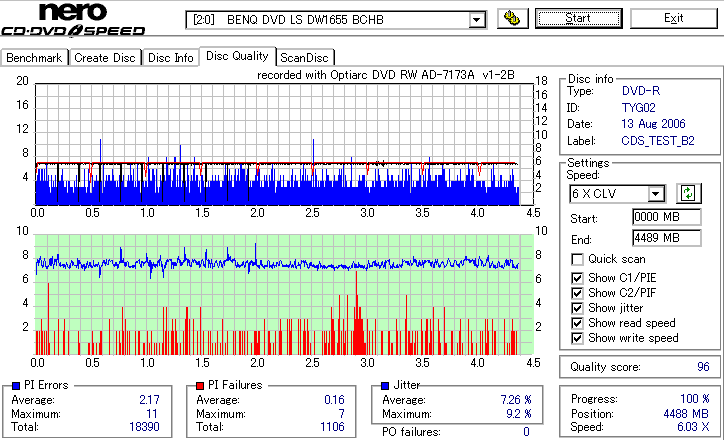The height and width of the screenshot is (441, 724).
Task: Open the ScanDisc tab
Action: coord(304,58)
